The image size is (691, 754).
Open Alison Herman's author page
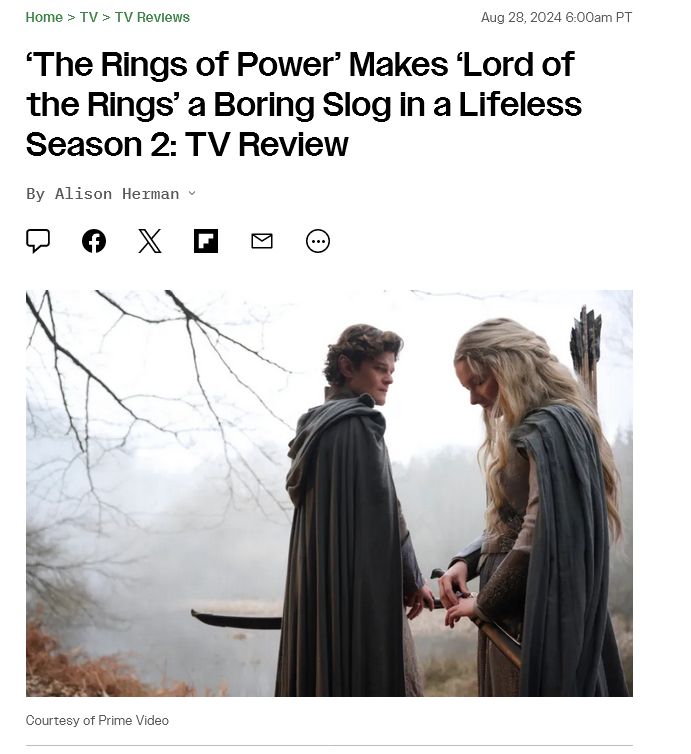click(x=117, y=194)
